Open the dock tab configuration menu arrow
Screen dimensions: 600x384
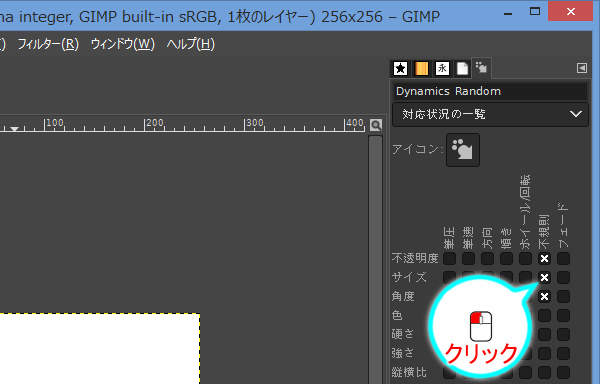pos(582,68)
